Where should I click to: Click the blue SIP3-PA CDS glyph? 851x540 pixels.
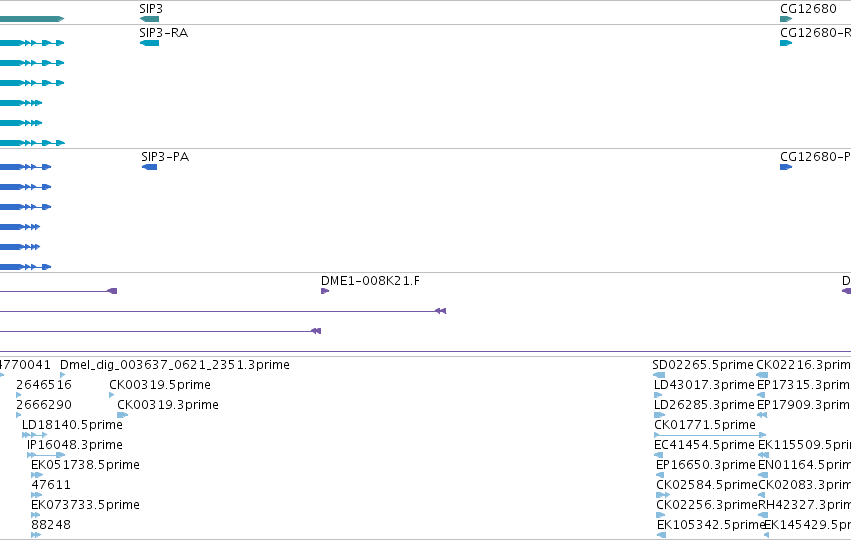tap(149, 167)
